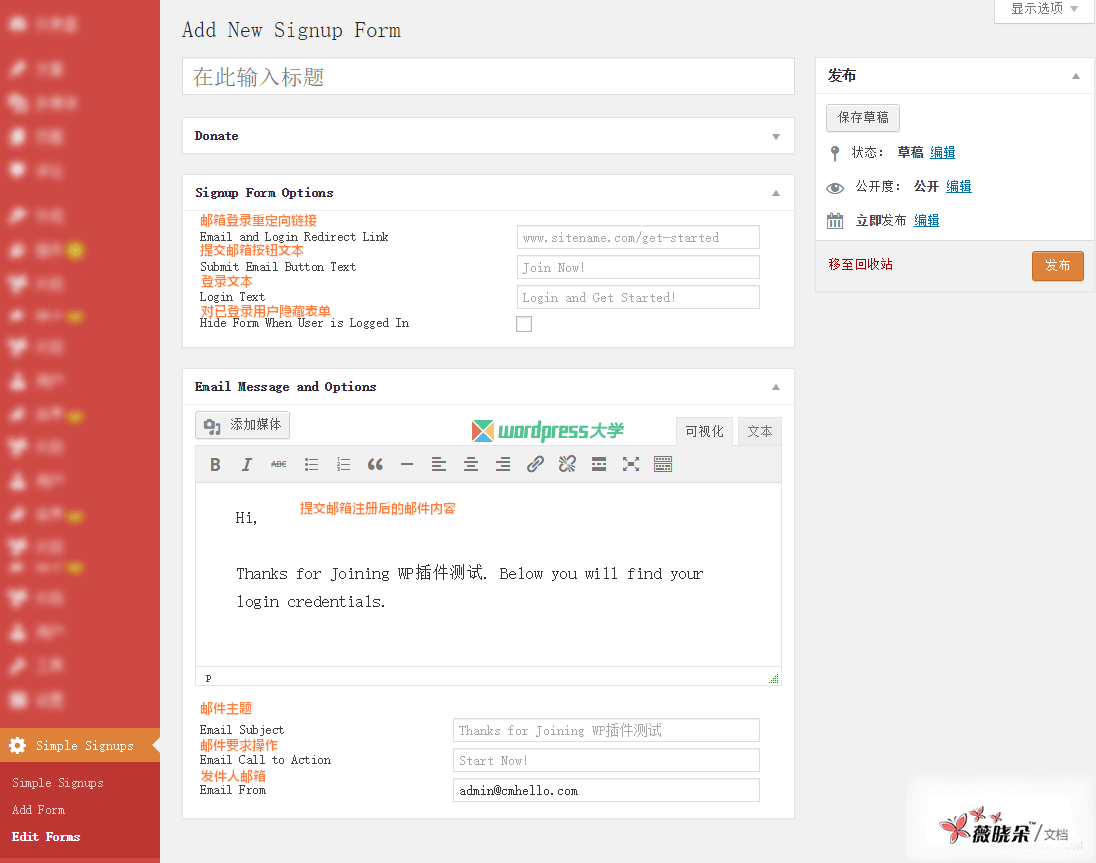The height and width of the screenshot is (863, 1096).
Task: Collapse the Email Message and Options panel
Action: click(776, 387)
